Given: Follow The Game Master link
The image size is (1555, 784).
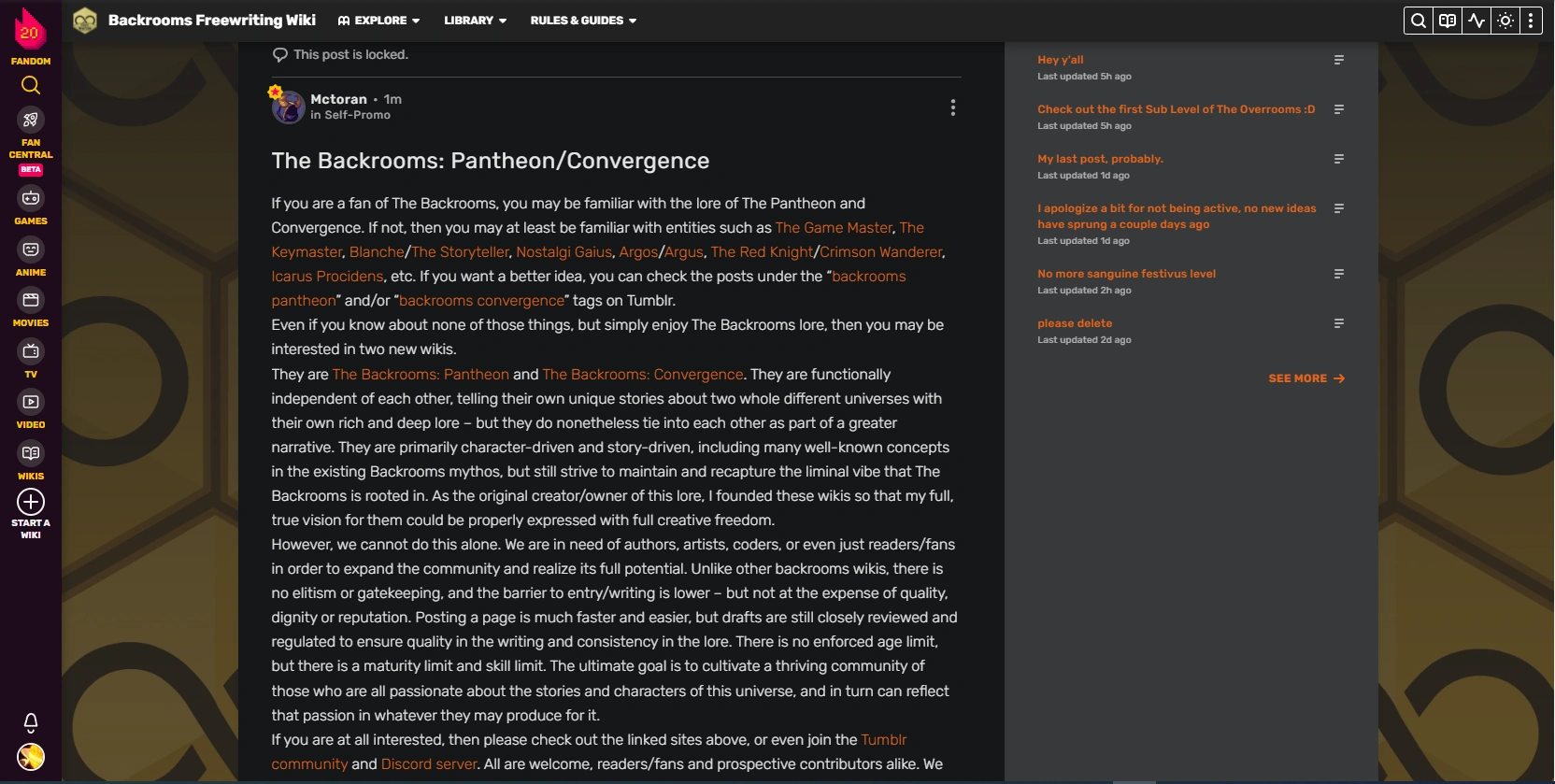Looking at the screenshot, I should [834, 228].
